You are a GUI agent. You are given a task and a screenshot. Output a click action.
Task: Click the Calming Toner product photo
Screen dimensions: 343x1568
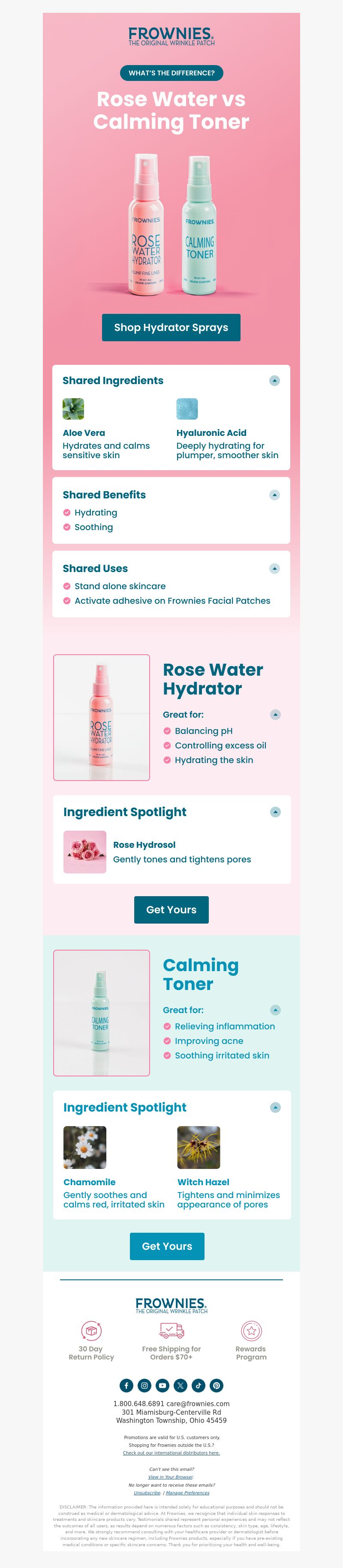102,1012
